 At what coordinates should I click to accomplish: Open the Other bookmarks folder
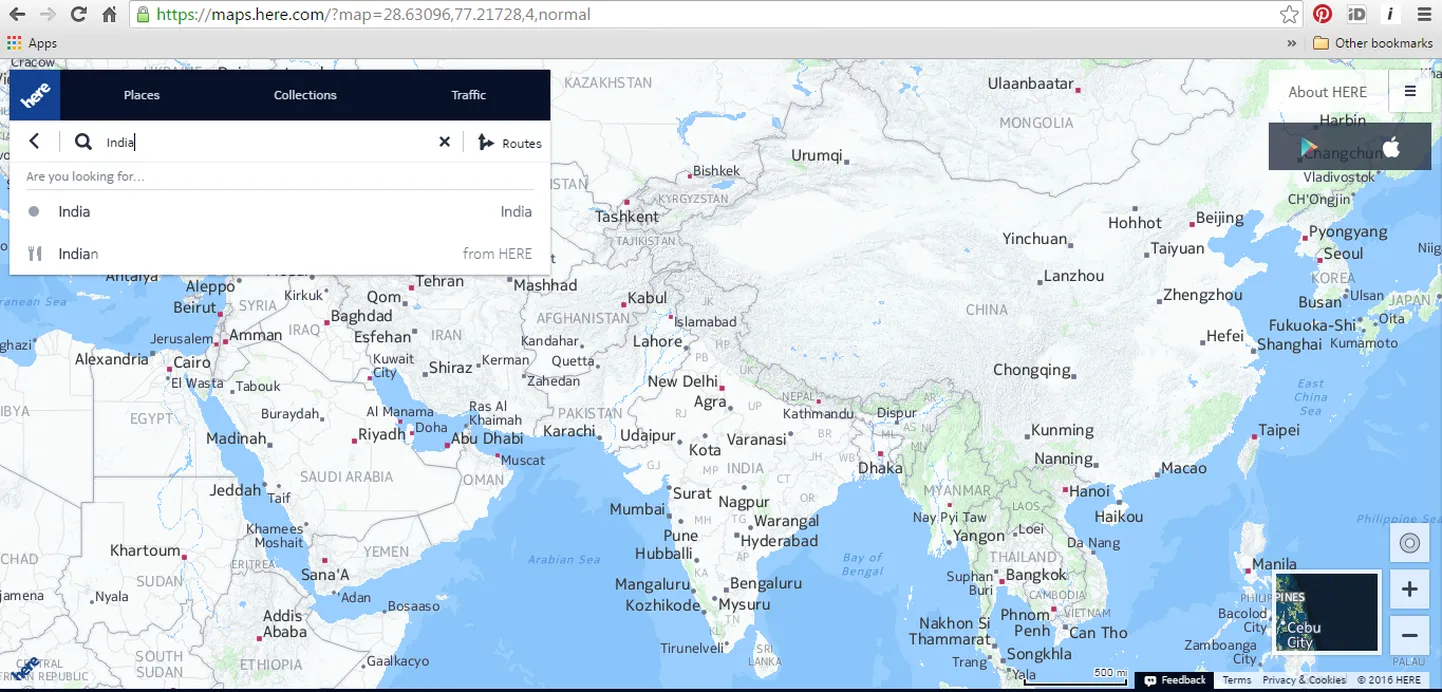1372,43
